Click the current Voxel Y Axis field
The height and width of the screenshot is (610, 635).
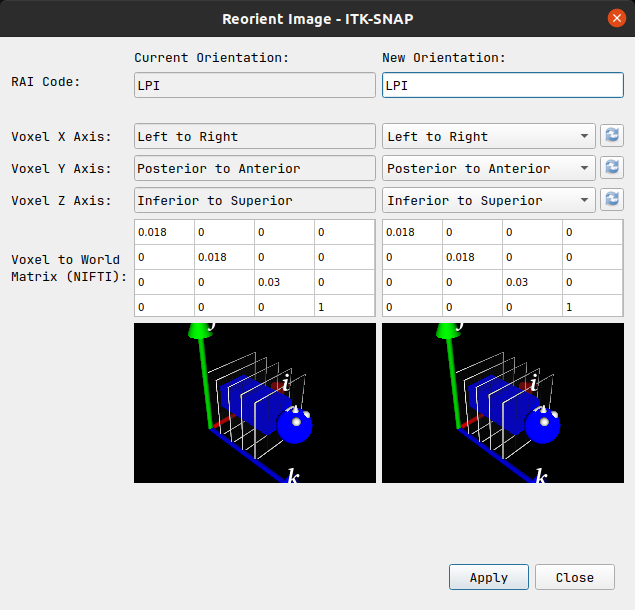click(x=255, y=168)
